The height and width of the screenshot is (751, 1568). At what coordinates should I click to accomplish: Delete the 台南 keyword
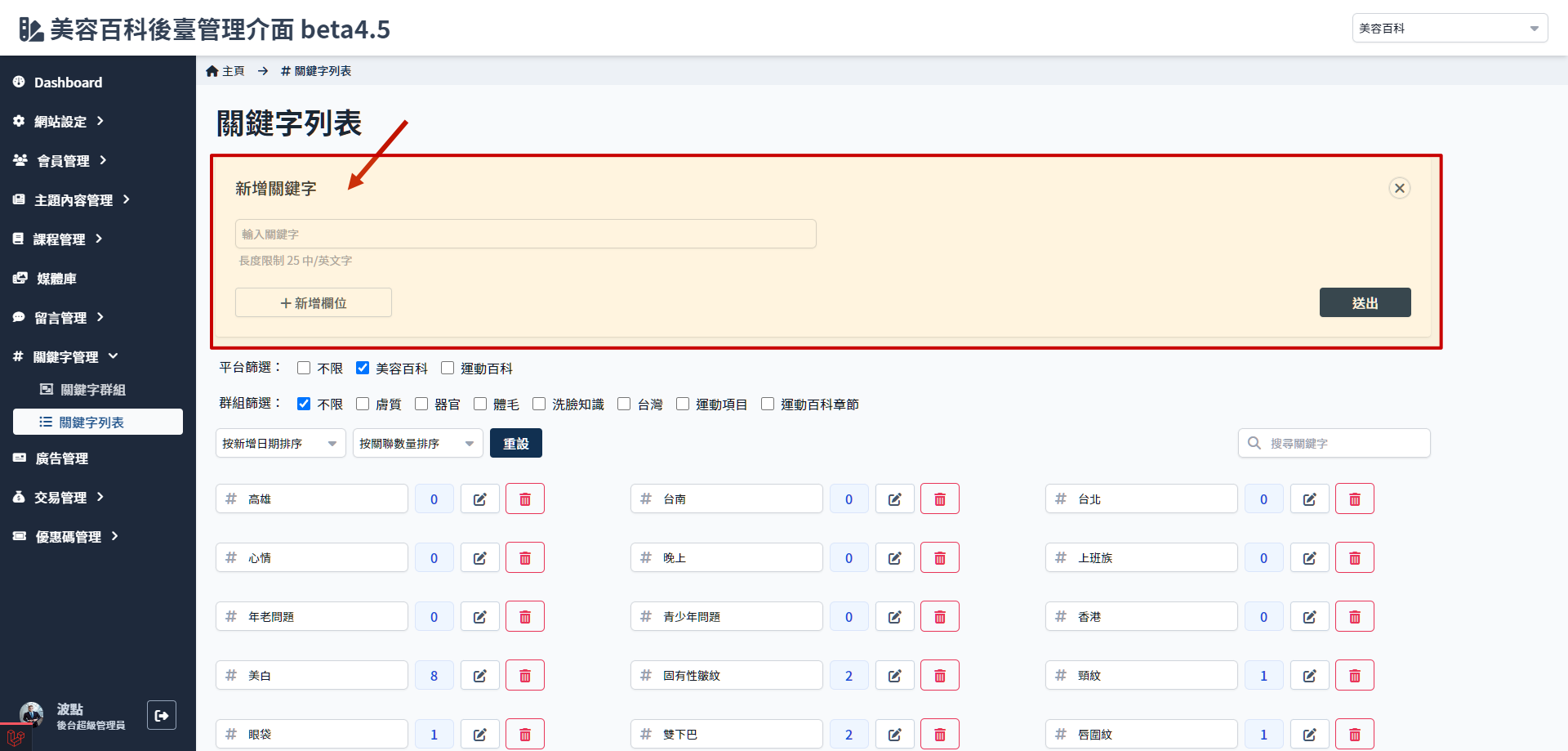coord(940,498)
